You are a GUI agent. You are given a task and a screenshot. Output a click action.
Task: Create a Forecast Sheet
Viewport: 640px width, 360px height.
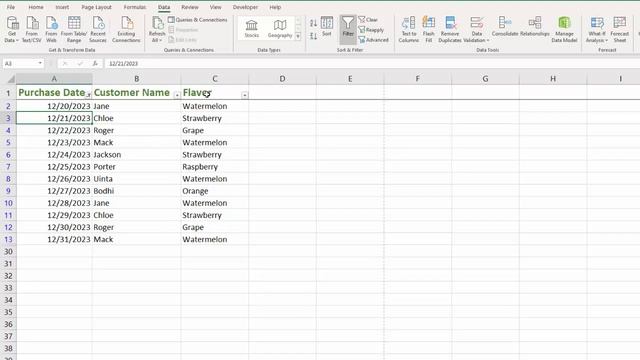tap(620, 29)
